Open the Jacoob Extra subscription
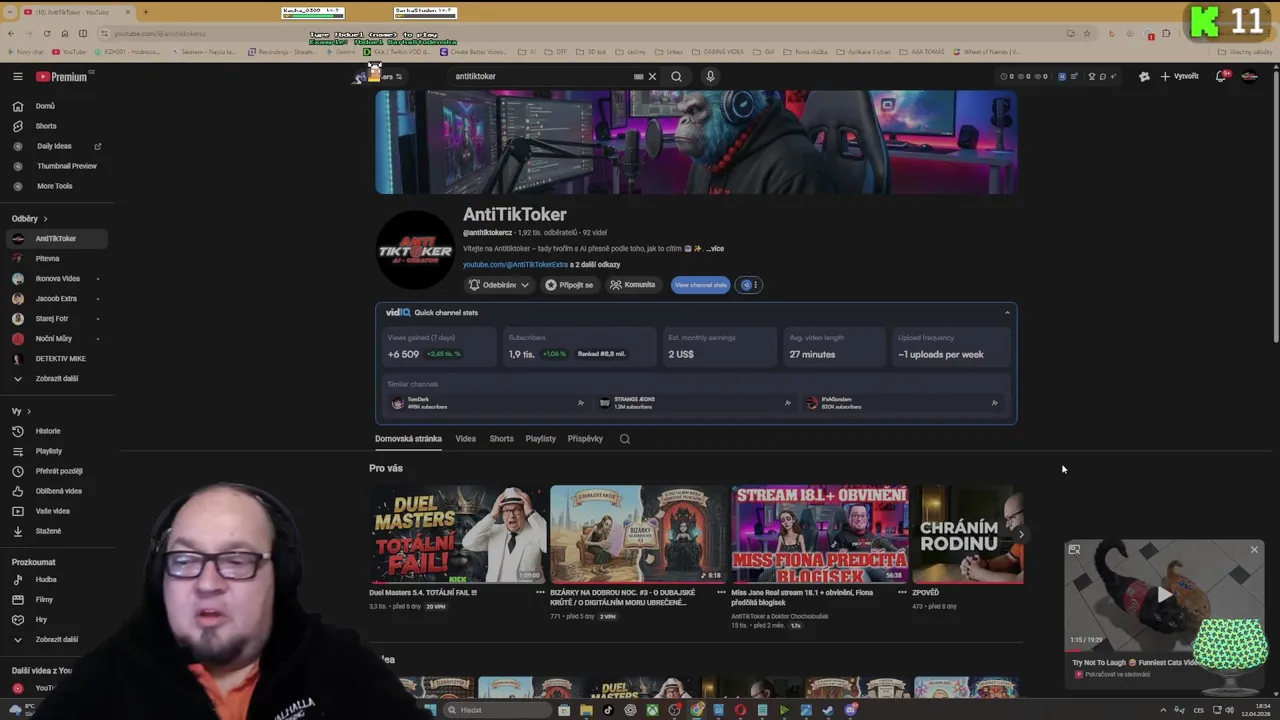Image resolution: width=1280 pixels, height=720 pixels. (55, 299)
